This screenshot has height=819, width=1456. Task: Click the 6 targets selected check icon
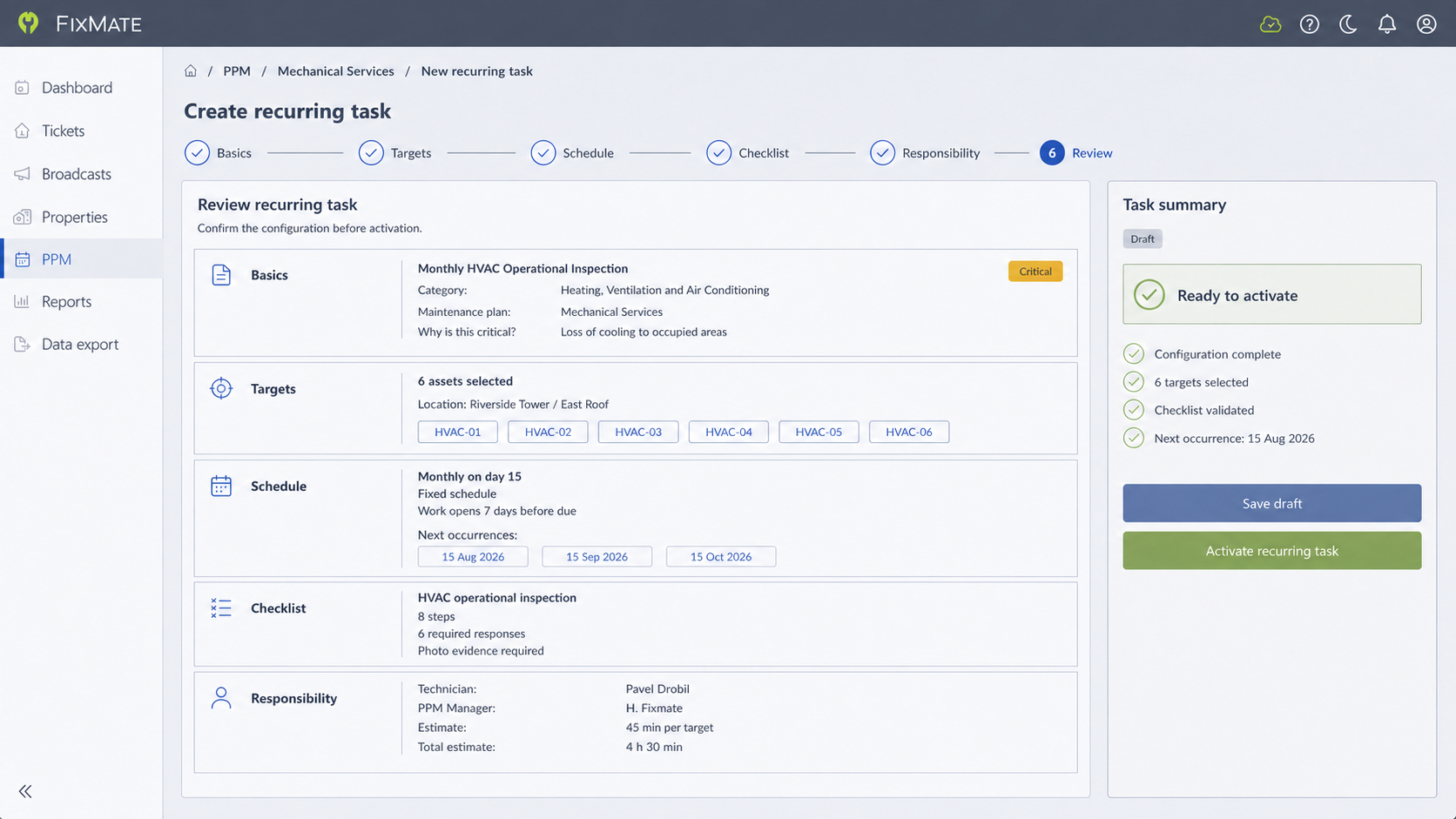click(x=1134, y=381)
